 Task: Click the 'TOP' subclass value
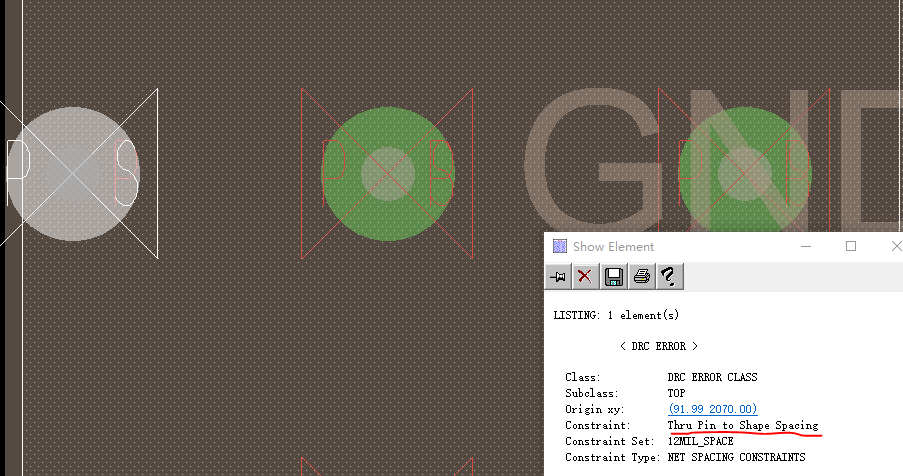(x=676, y=394)
